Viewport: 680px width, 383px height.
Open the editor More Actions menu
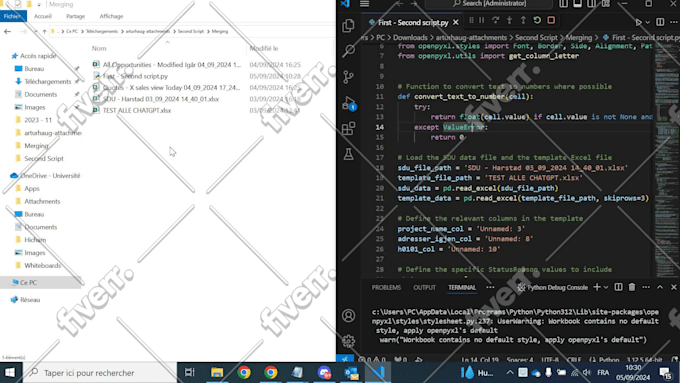(x=673, y=22)
